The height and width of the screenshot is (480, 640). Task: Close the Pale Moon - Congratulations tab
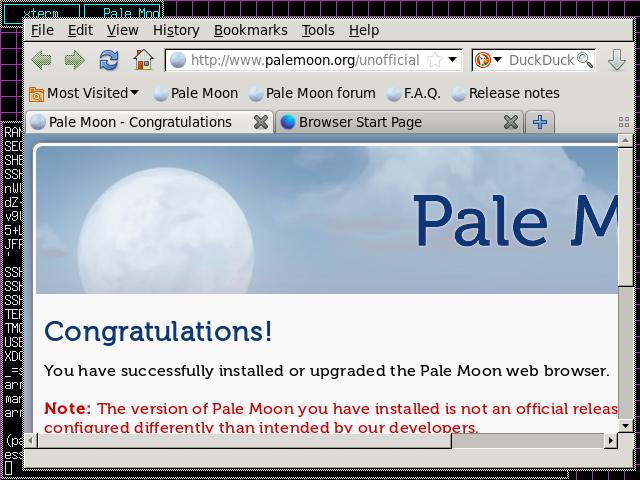tap(261, 122)
